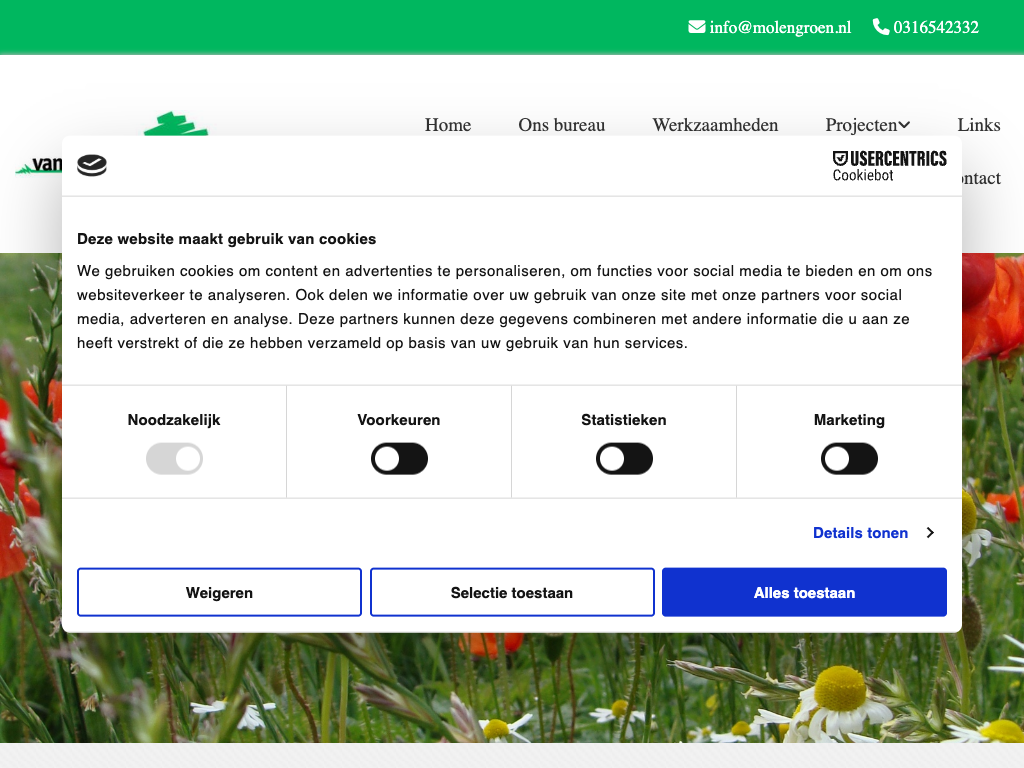Show cookie details via Details tonen
The image size is (1024, 768).
pyautogui.click(x=860, y=533)
